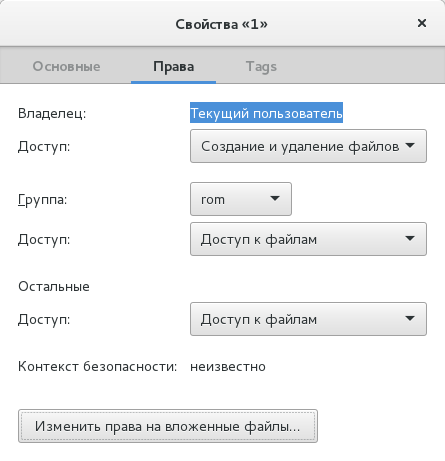This screenshot has width=445, height=461.
Task: Click Изменить права на вложенные файлы button
Action: [x=168, y=426]
